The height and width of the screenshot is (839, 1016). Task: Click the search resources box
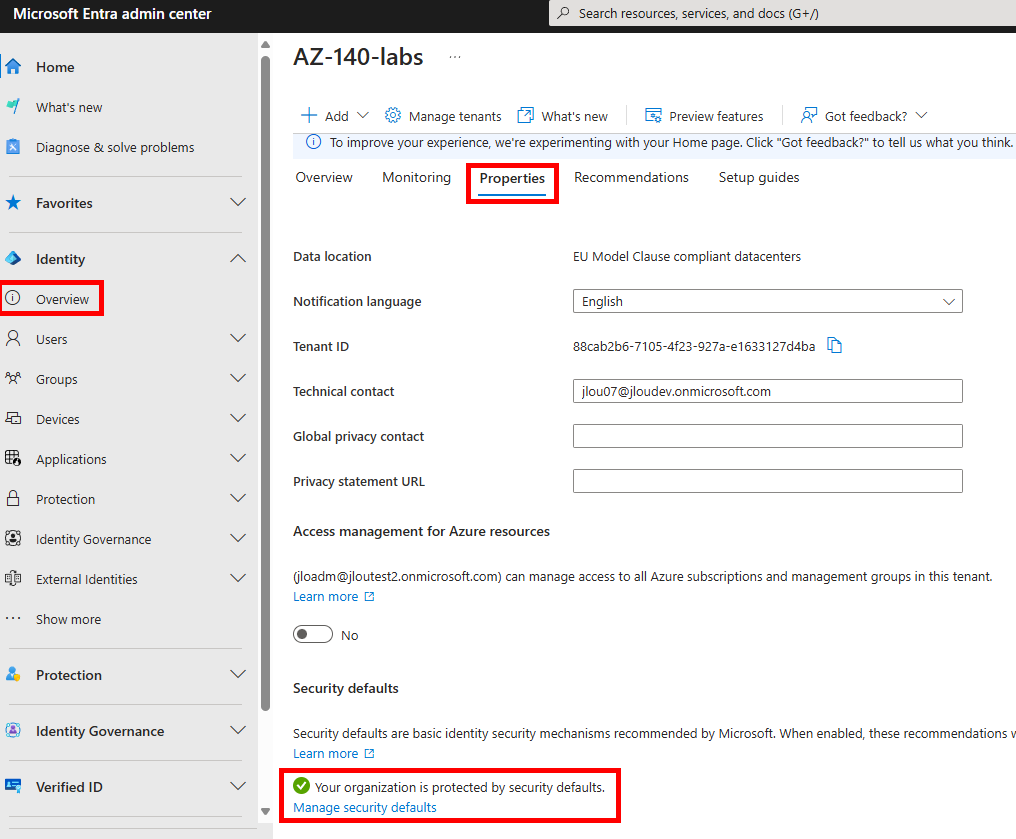782,13
